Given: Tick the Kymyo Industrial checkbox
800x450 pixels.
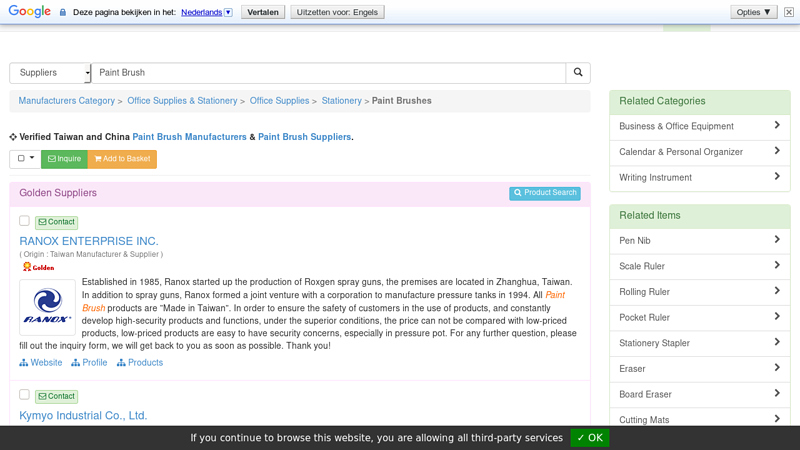Looking at the screenshot, I should tap(24, 394).
